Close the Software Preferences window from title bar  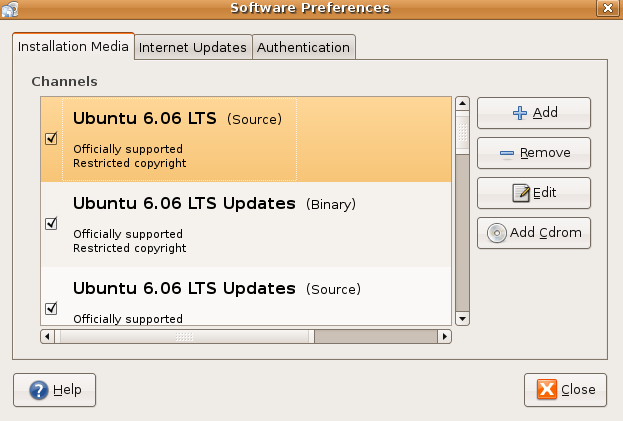click(607, 9)
